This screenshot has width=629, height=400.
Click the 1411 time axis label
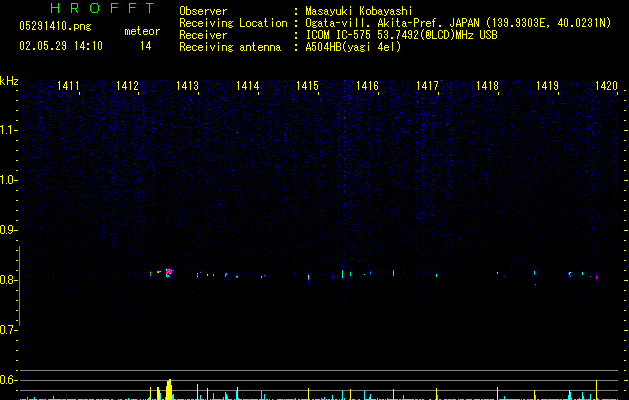point(68,86)
